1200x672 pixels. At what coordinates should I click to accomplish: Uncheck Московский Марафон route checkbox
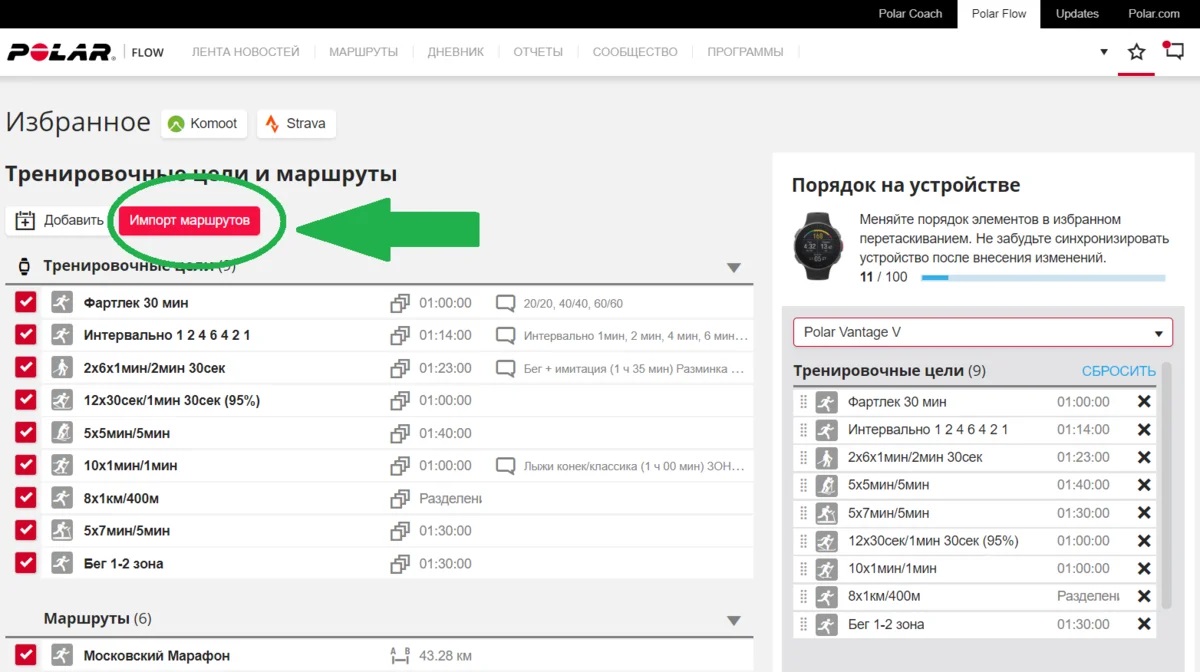tap(26, 656)
